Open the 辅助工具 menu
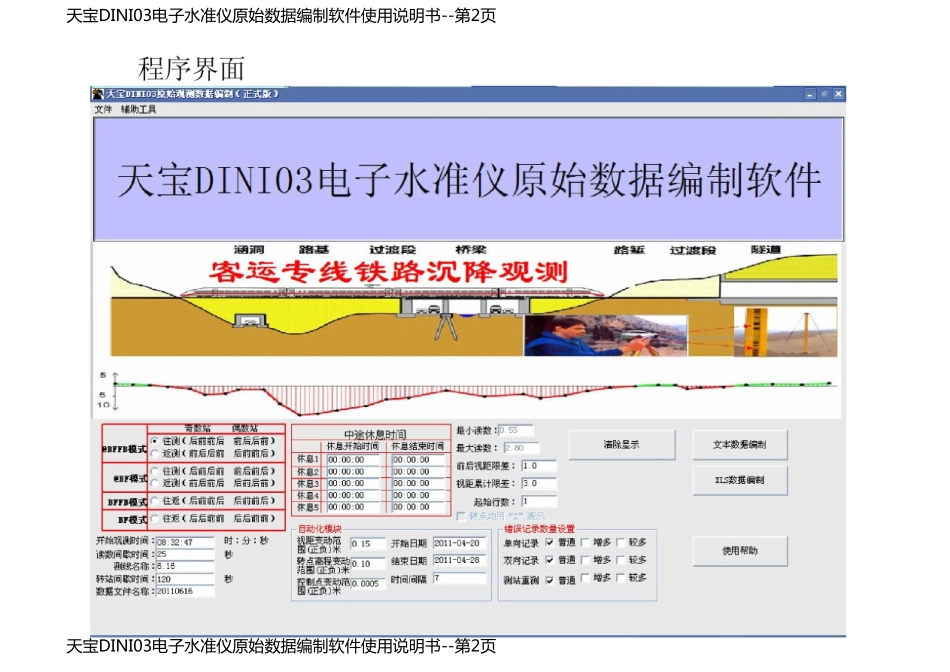This screenshot has height=672, width=950. pyautogui.click(x=138, y=109)
